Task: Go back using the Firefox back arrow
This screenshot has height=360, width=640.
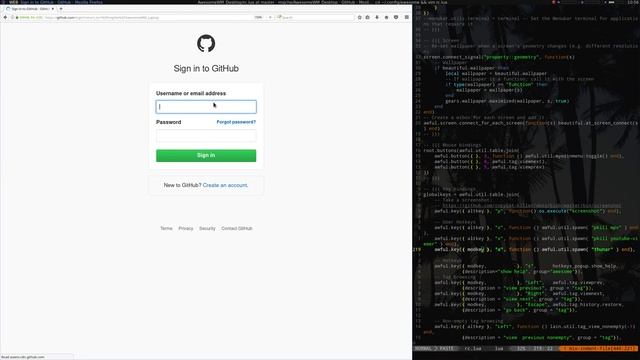Action: 5,18
